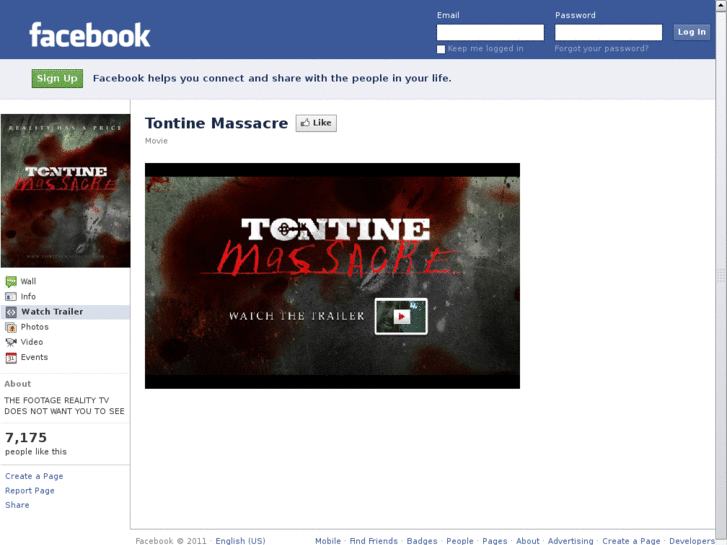Click the Share link

[x=17, y=505]
